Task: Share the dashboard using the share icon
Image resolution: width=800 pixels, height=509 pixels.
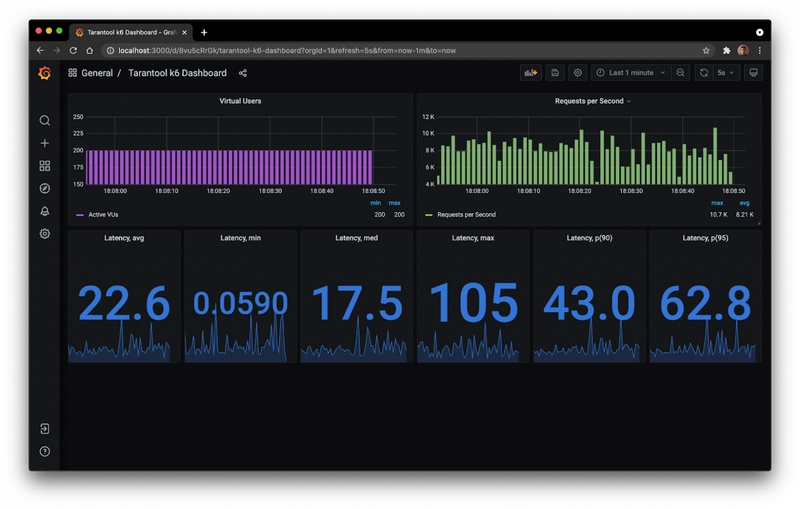Action: 243,73
